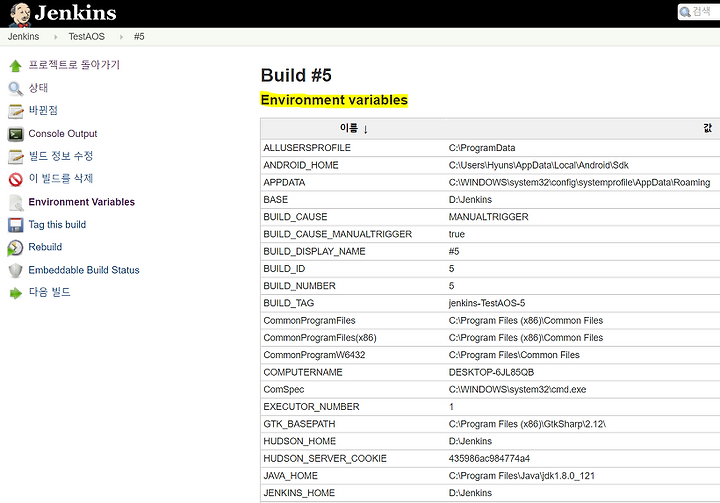
Task: Open the Environment Variables sidebar link
Action: (x=82, y=202)
